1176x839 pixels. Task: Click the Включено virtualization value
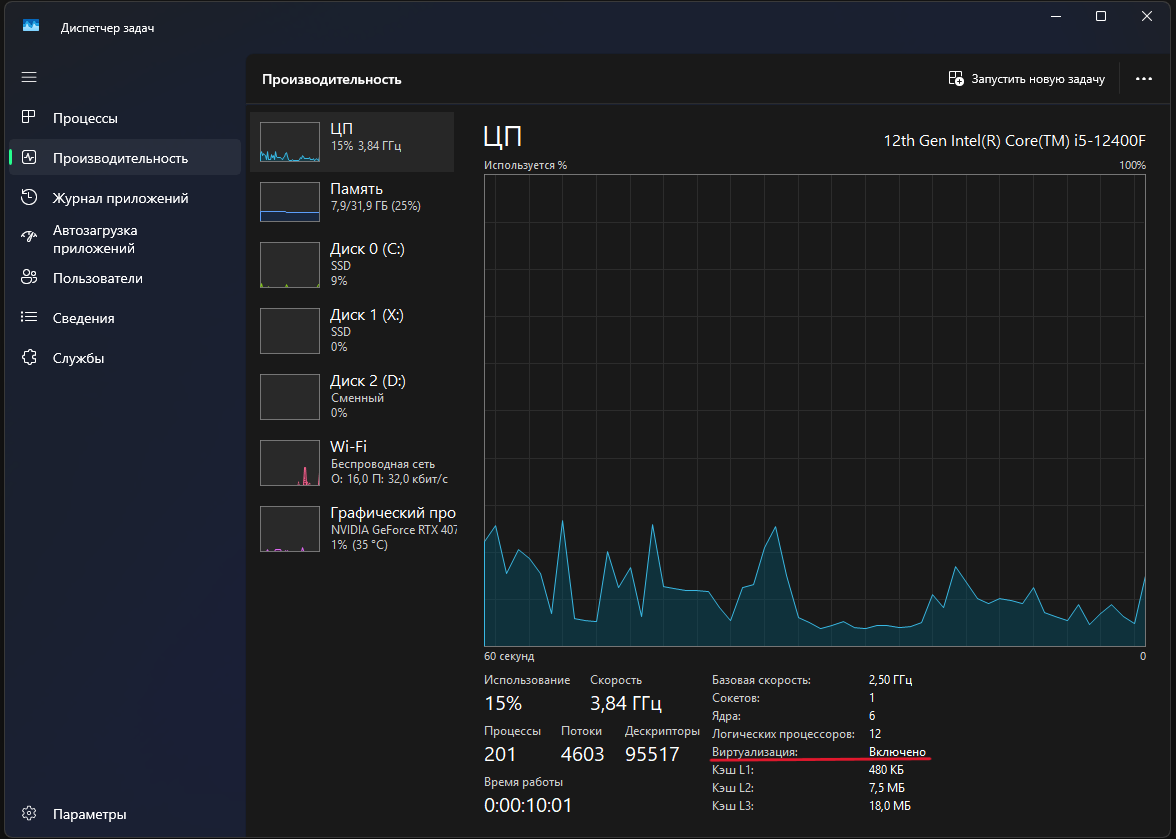[x=897, y=752]
